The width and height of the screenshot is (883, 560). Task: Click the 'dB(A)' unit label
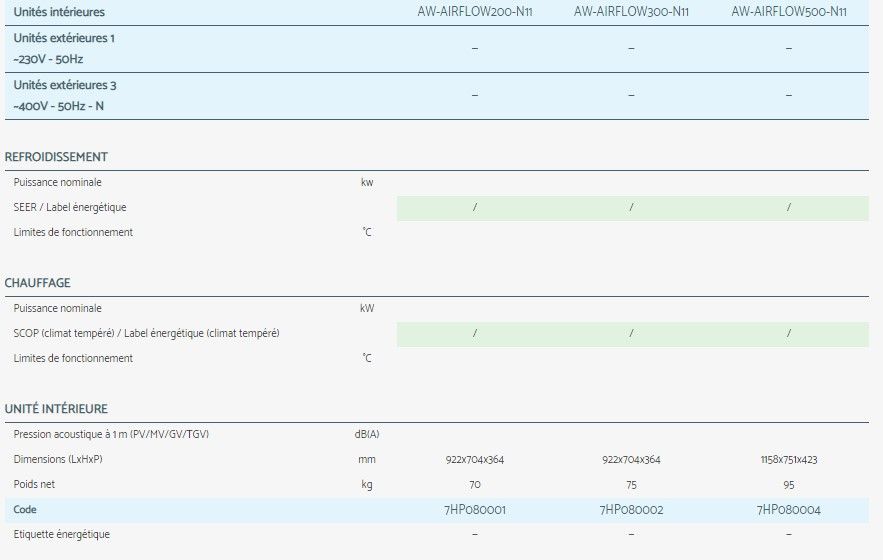pyautogui.click(x=367, y=434)
